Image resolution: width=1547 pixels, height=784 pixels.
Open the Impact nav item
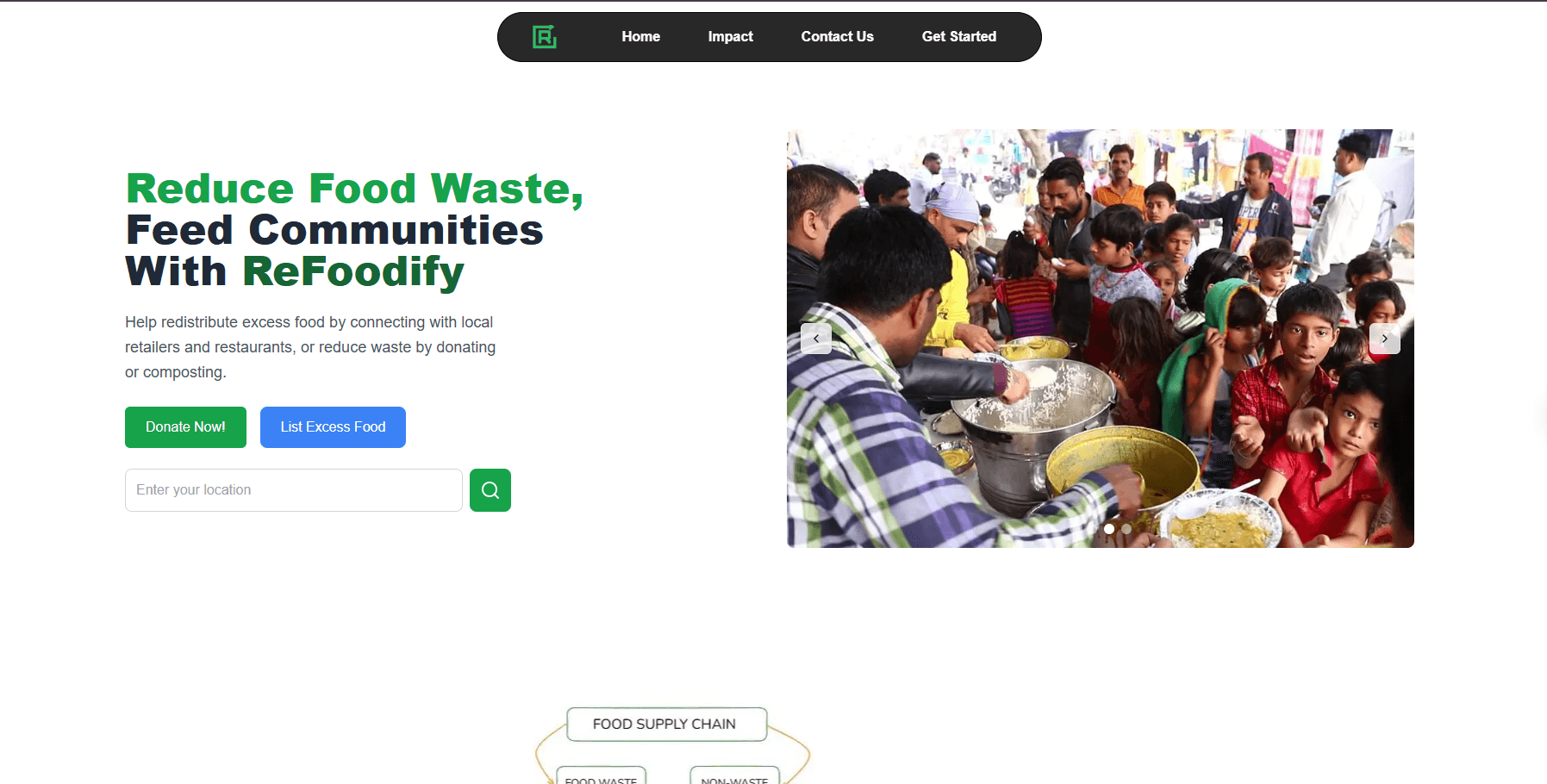(731, 37)
